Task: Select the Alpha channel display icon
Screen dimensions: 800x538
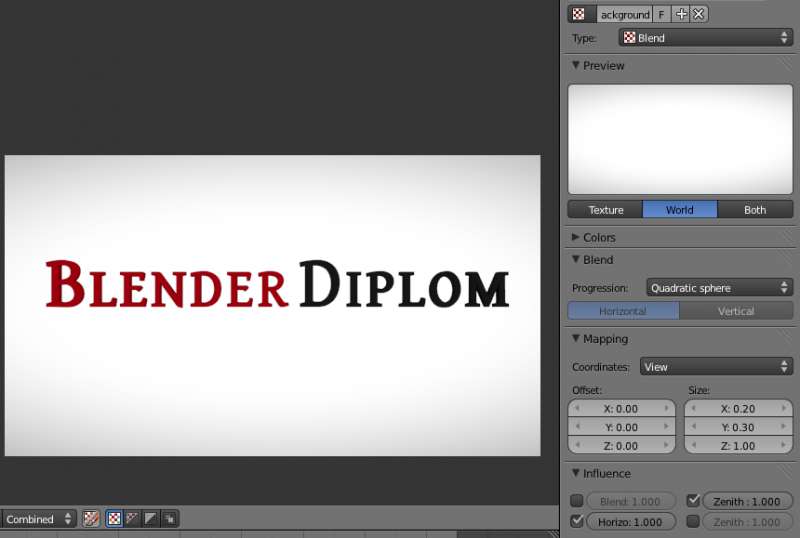Action: pos(151,519)
